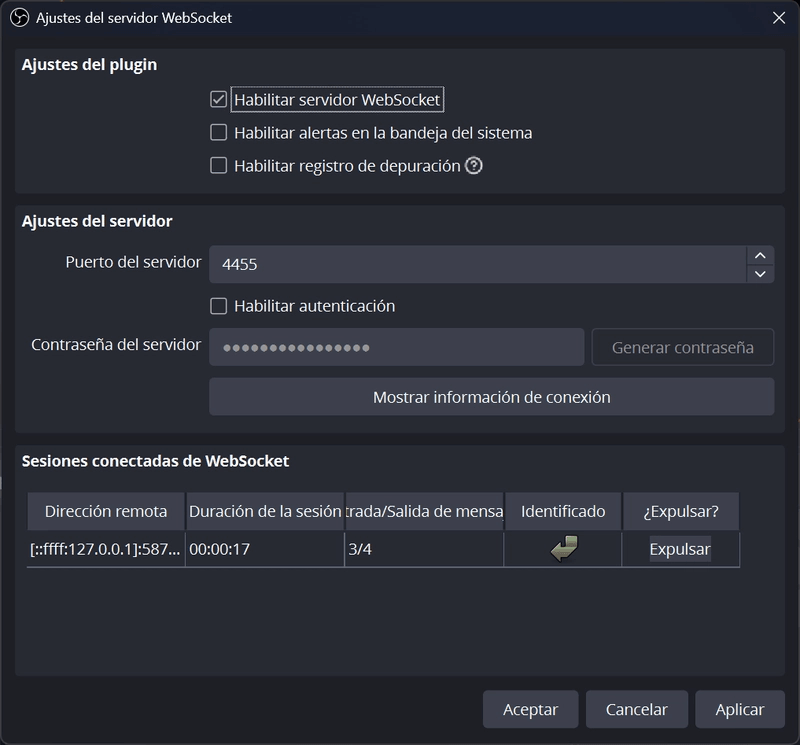Select session duration 00:00:17 cell
Viewport: 800px width, 745px height.
(265, 549)
